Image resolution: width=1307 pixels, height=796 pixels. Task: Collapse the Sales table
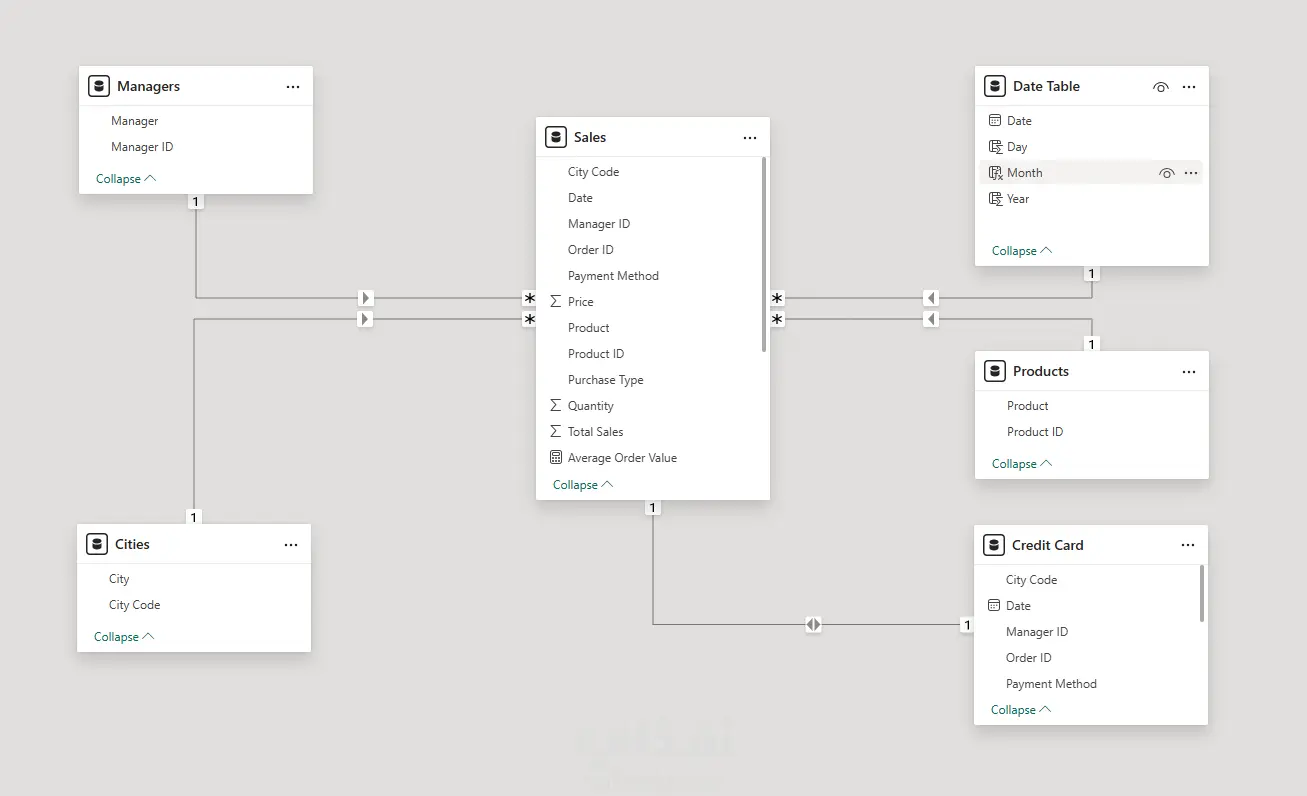point(583,485)
